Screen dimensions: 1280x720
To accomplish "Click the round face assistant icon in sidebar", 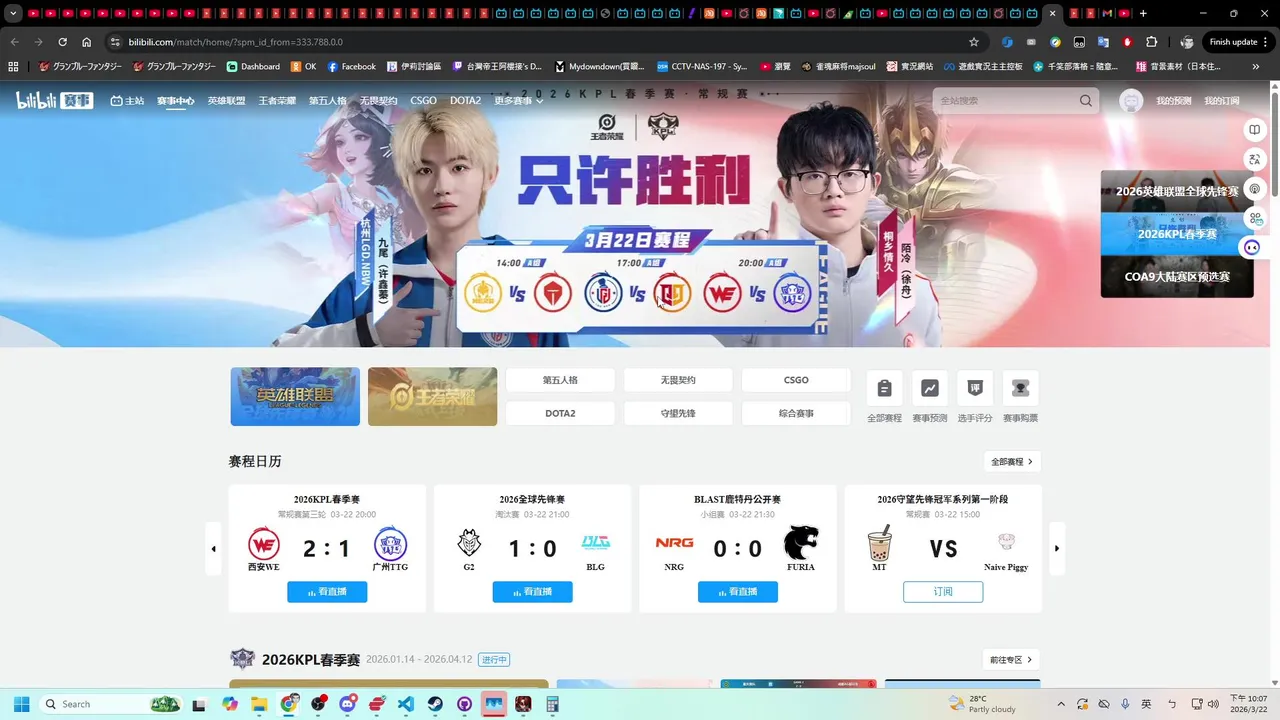I will tap(1253, 247).
